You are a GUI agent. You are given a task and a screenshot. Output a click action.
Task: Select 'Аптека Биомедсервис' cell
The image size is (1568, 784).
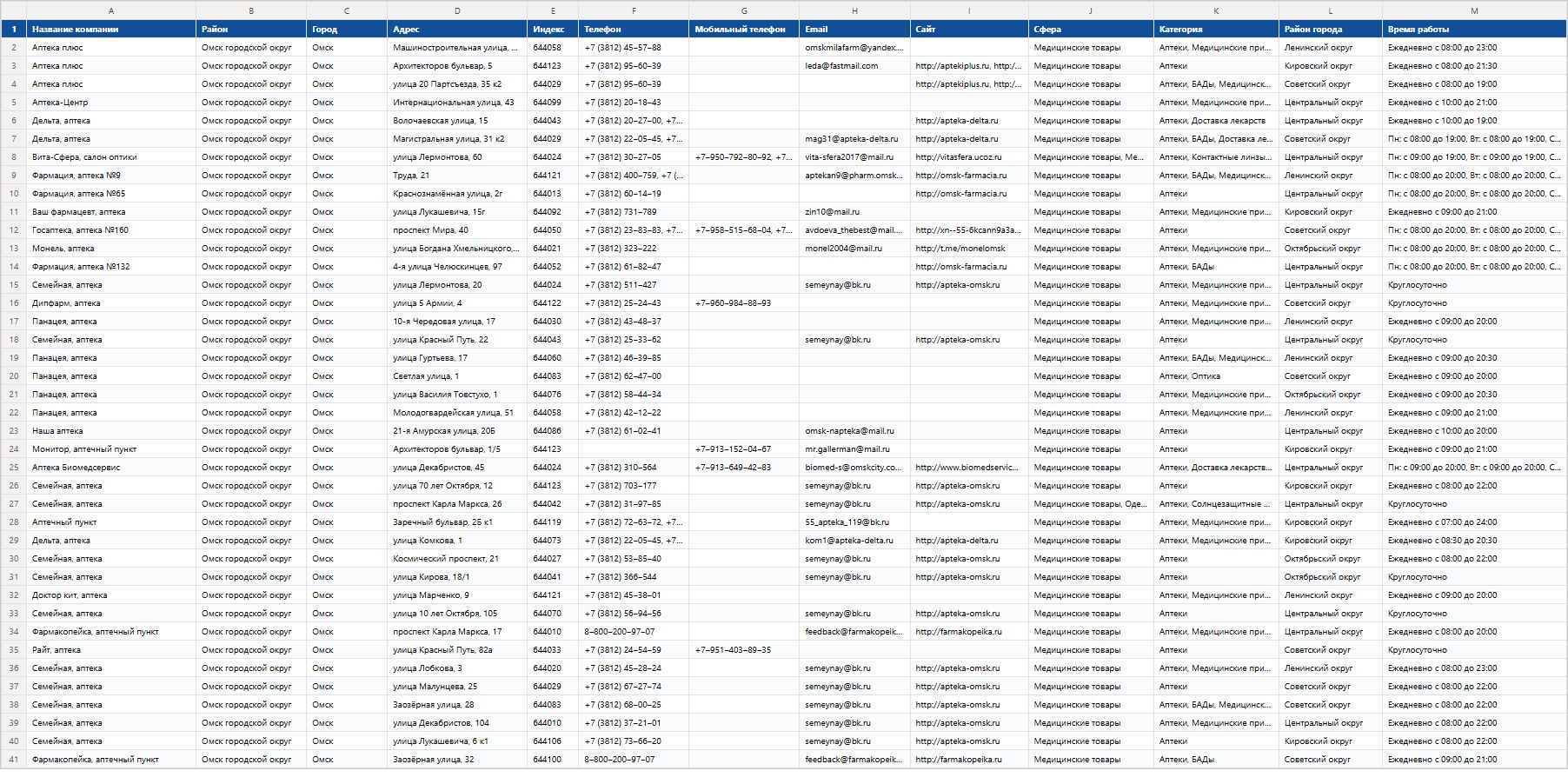point(111,468)
